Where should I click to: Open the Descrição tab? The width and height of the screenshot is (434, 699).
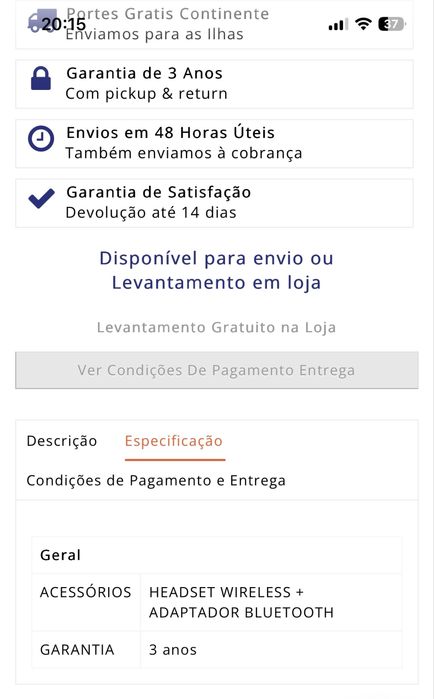pyautogui.click(x=61, y=441)
